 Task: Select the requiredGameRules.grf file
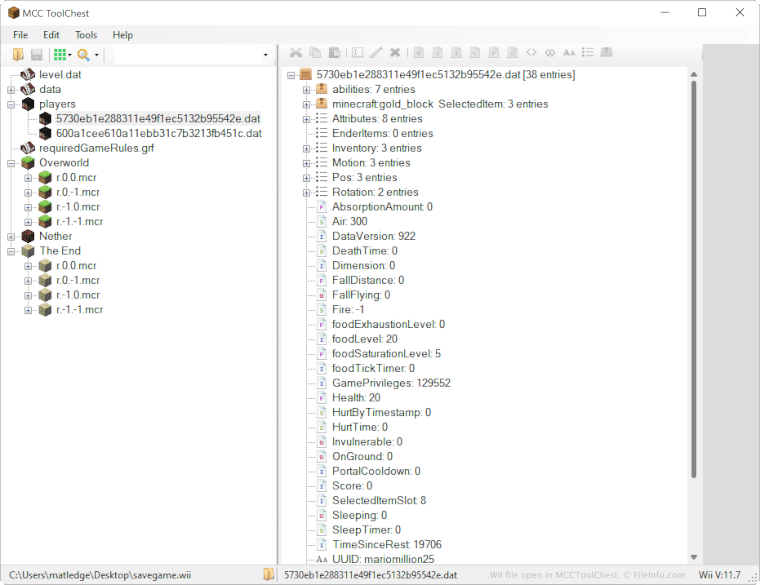coord(96,148)
